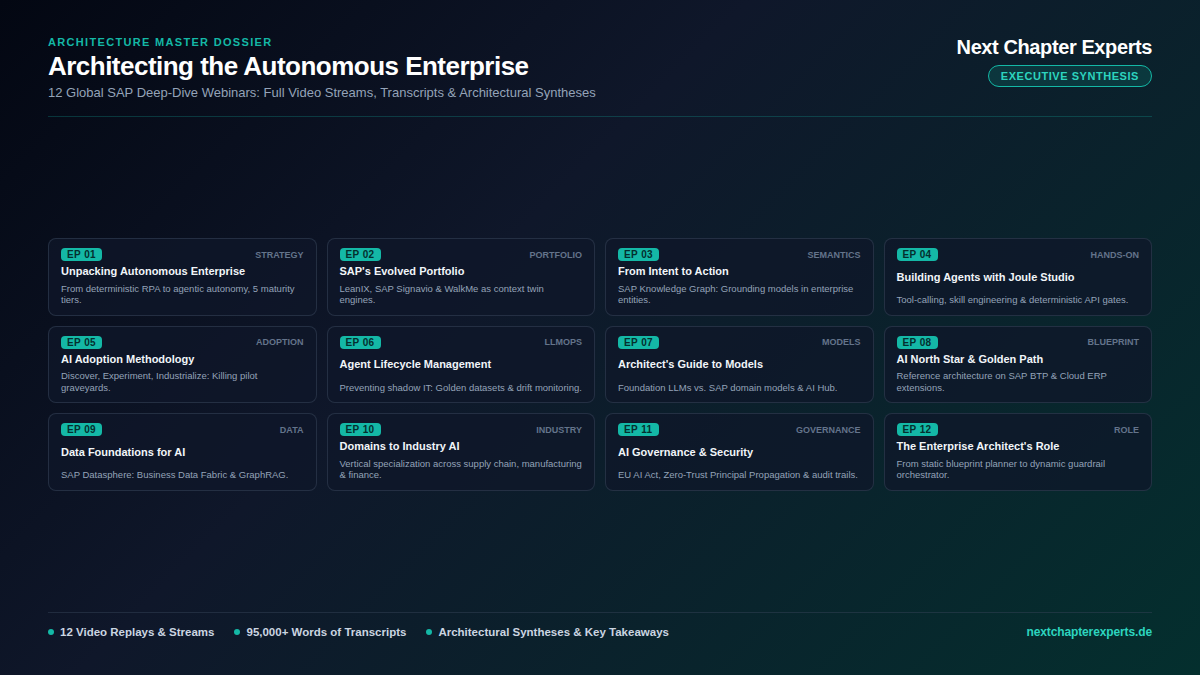Click the EP 12 badge
Viewport: 1200px width, 675px height.
[x=917, y=430]
